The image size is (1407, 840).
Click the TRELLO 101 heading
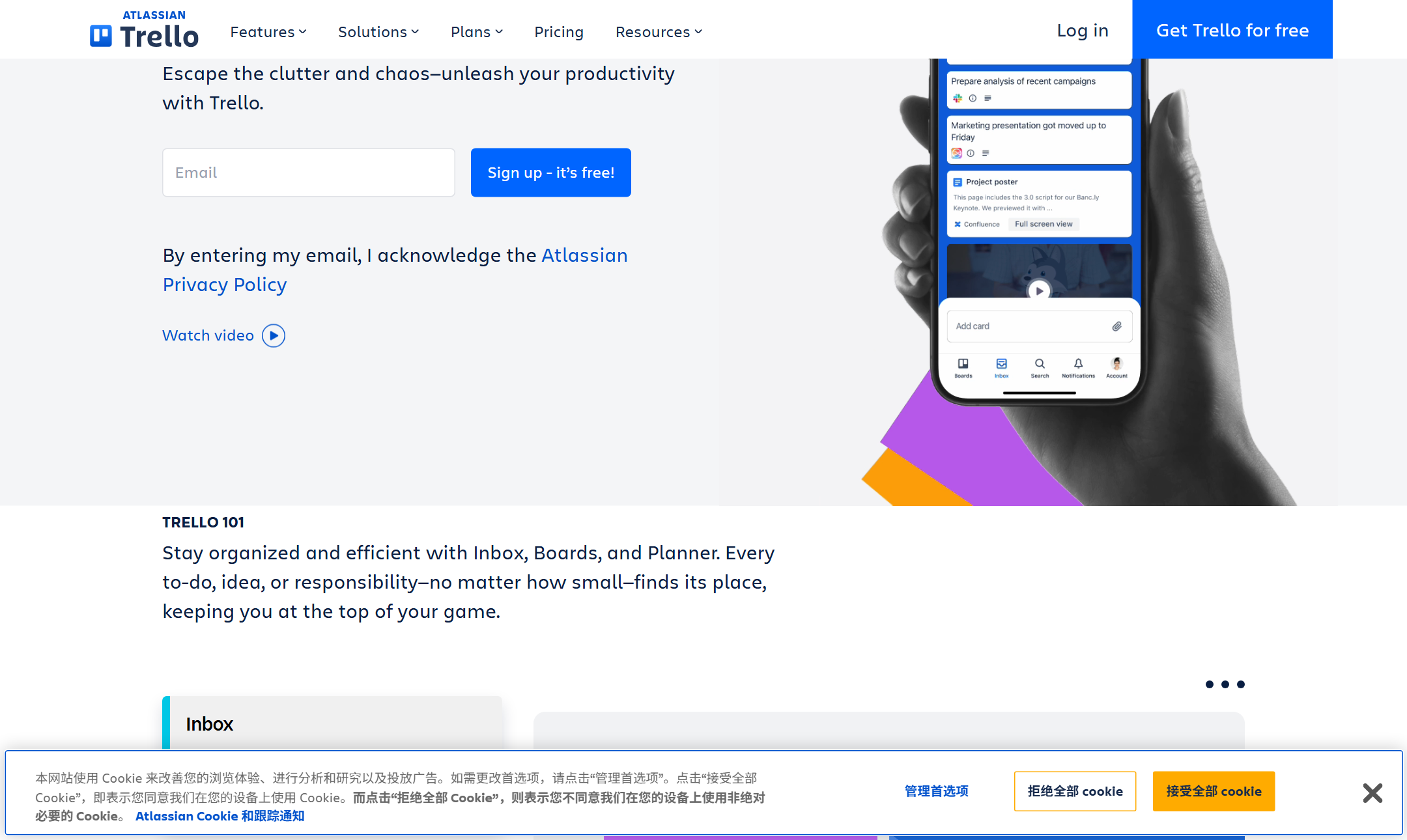tap(203, 522)
